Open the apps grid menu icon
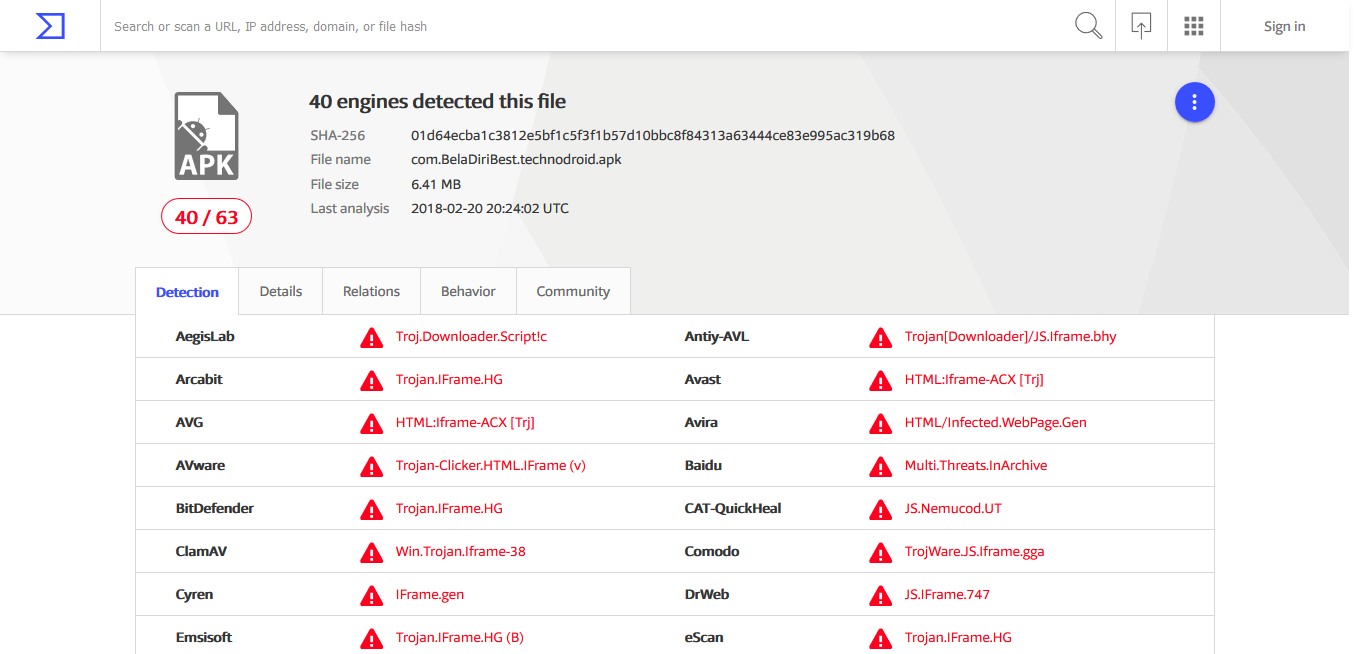This screenshot has height=654, width=1366. [x=1193, y=26]
